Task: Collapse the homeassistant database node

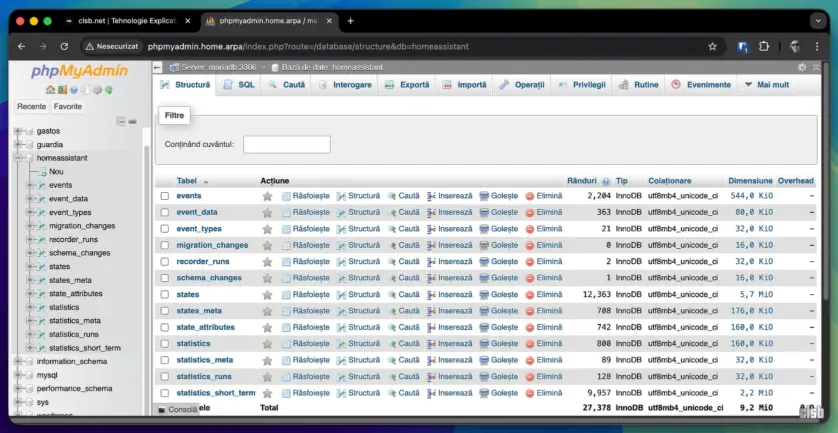Action: click(17, 158)
